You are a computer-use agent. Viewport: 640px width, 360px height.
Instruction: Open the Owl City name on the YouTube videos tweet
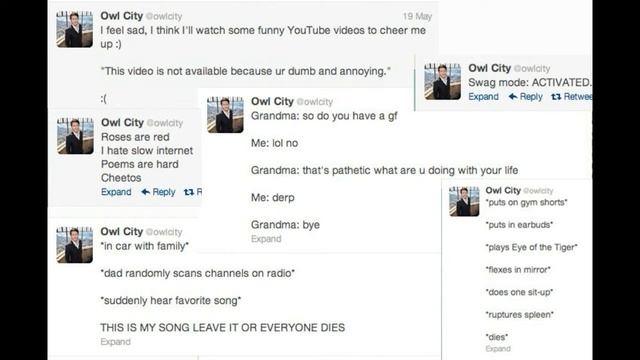coord(122,16)
